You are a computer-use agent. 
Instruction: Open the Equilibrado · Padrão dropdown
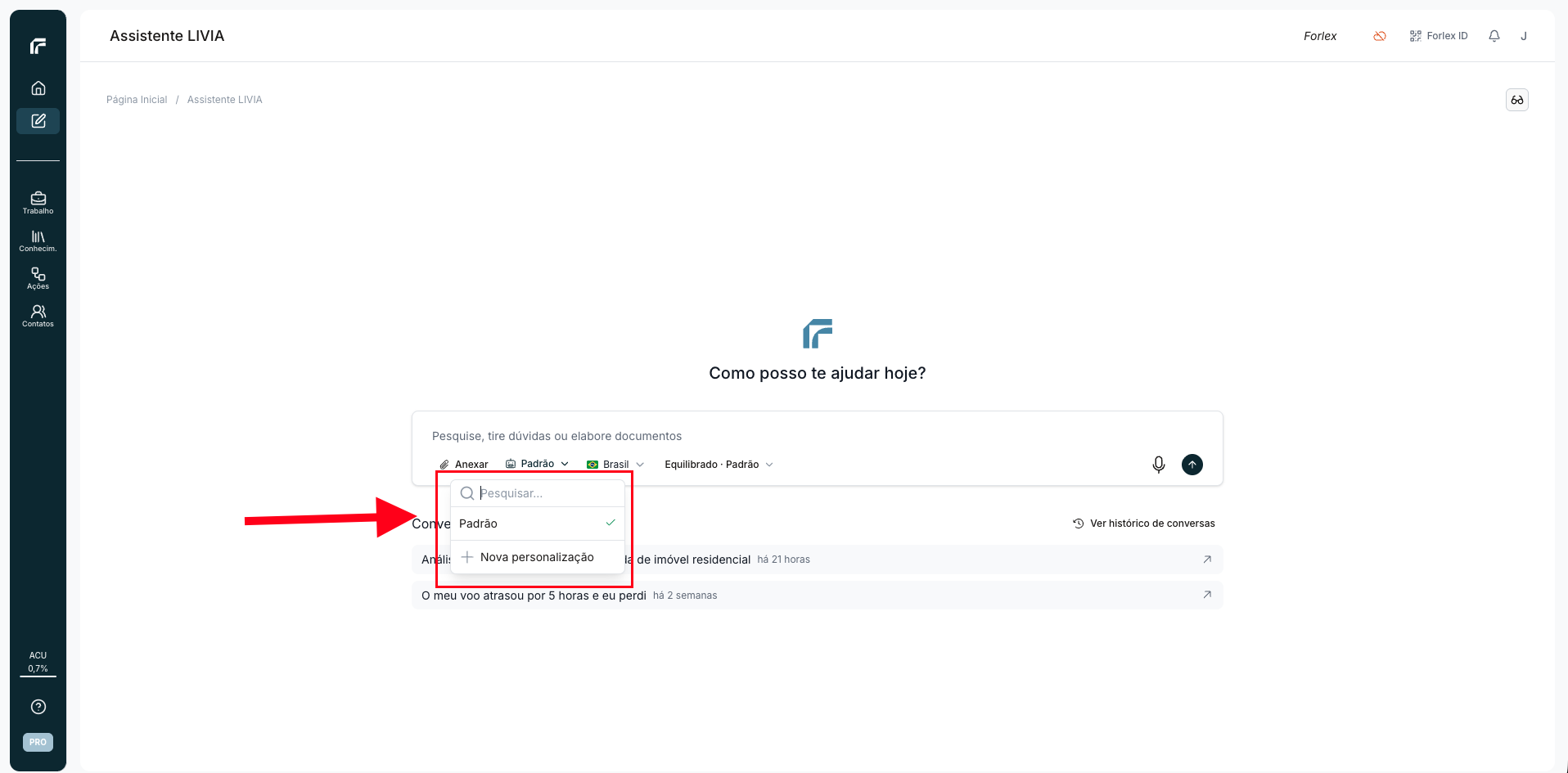[719, 464]
